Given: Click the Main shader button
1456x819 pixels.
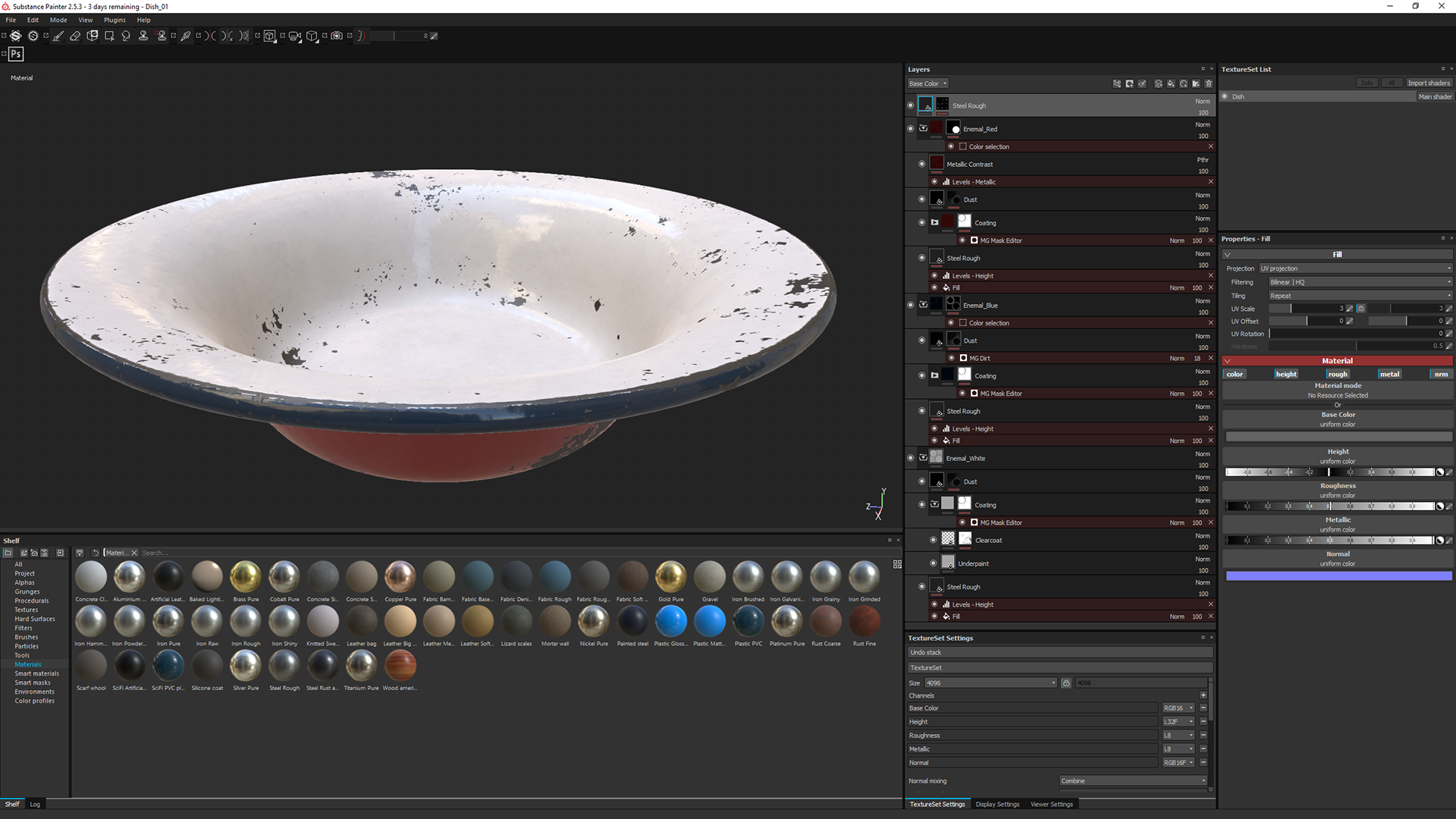Looking at the screenshot, I should click(x=1435, y=97).
